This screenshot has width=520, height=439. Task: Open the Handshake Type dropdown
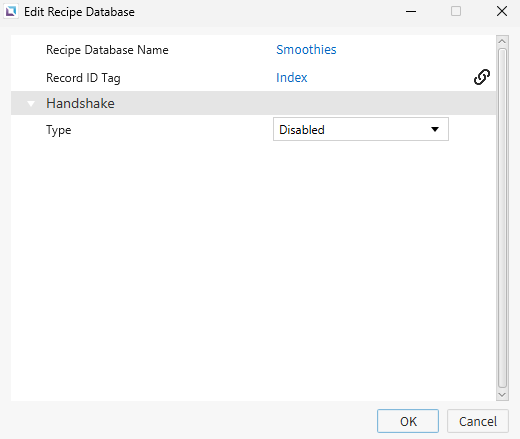[361, 129]
